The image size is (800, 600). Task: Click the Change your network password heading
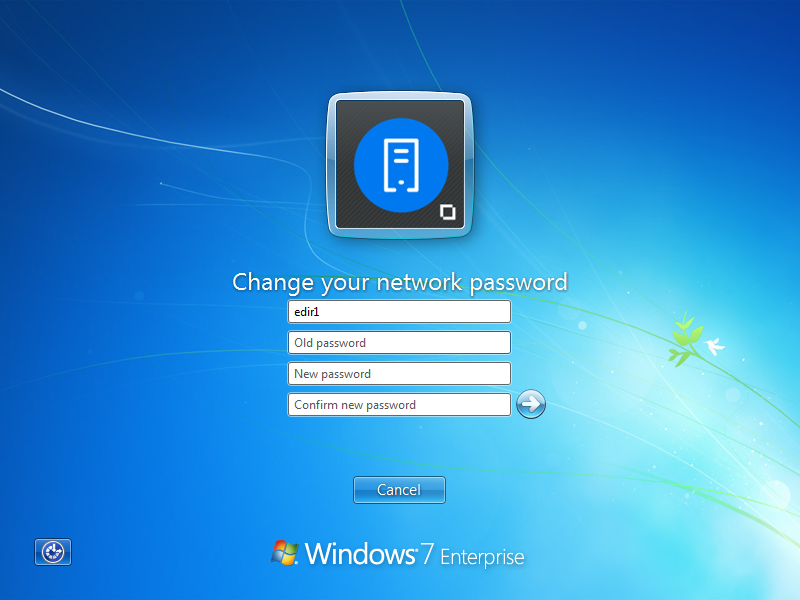399,282
